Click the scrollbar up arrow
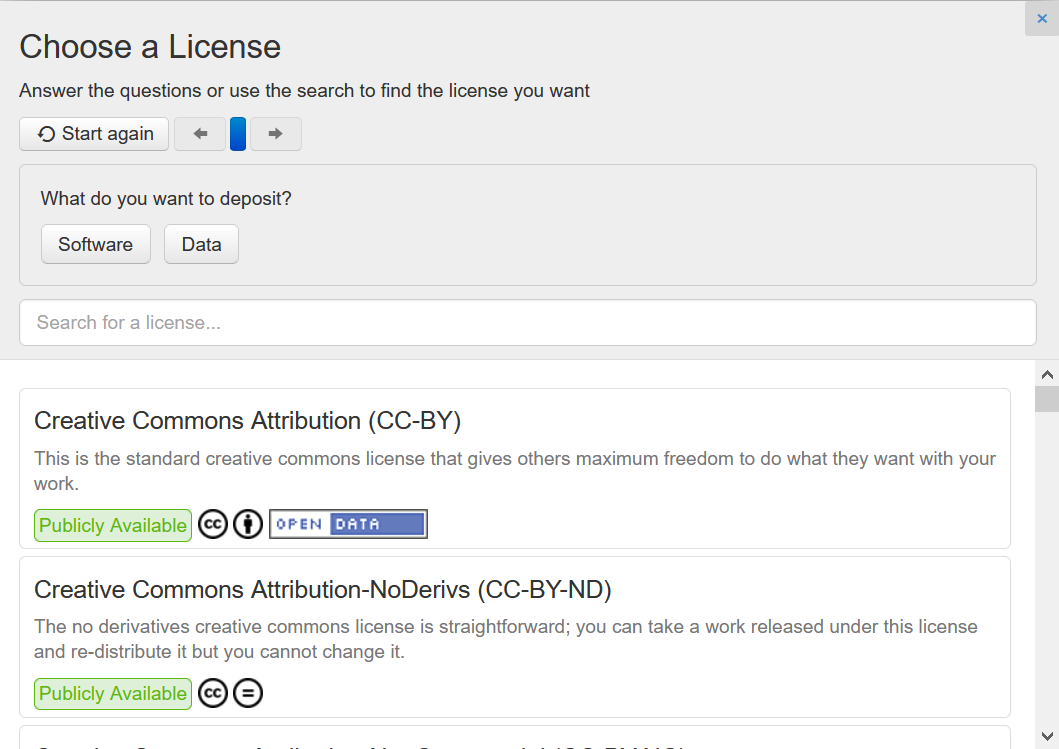Viewport: 1059px width, 749px height. (x=1047, y=374)
